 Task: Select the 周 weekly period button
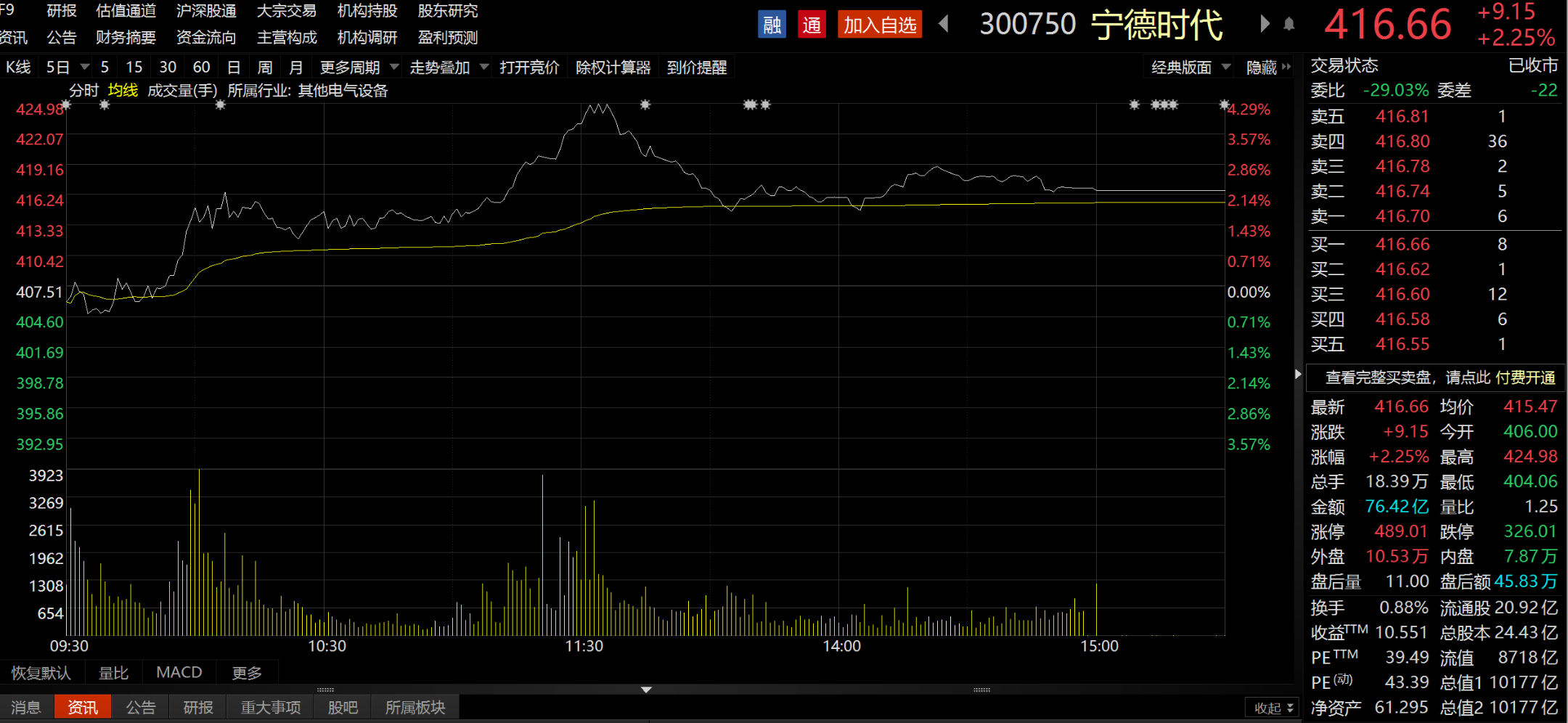265,68
